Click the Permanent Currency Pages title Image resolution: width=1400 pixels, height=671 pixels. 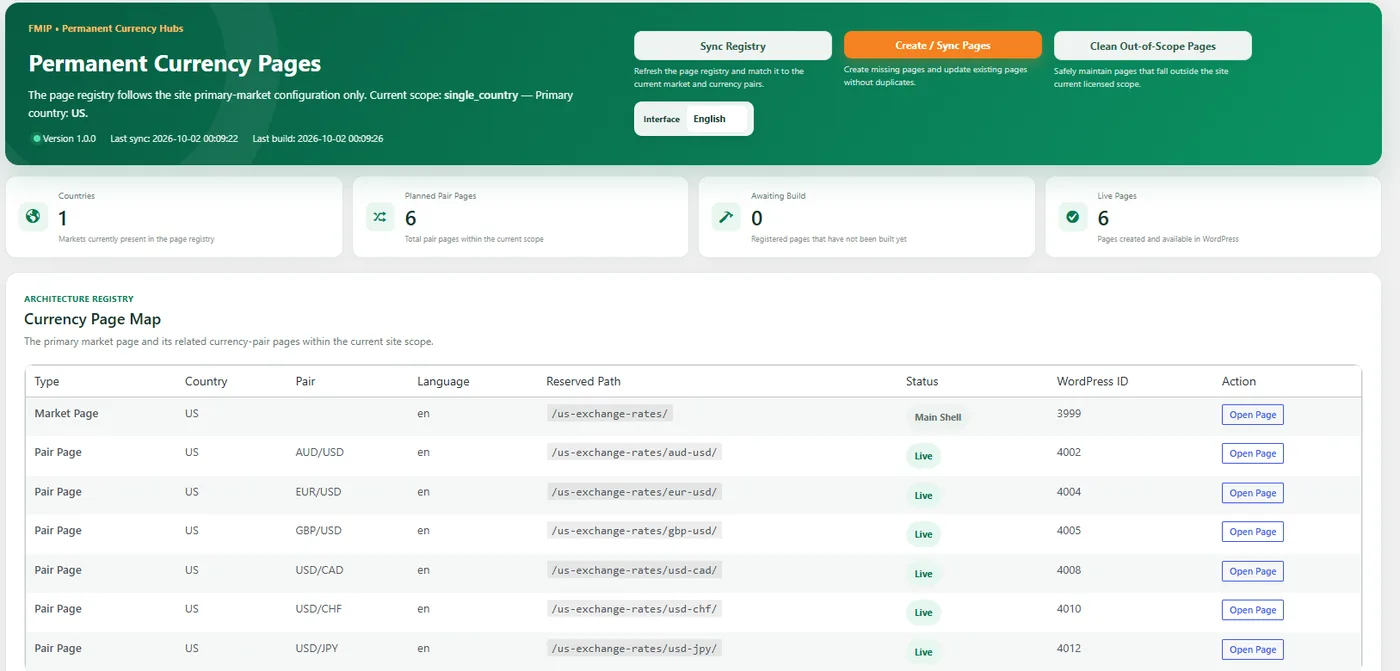[175, 64]
